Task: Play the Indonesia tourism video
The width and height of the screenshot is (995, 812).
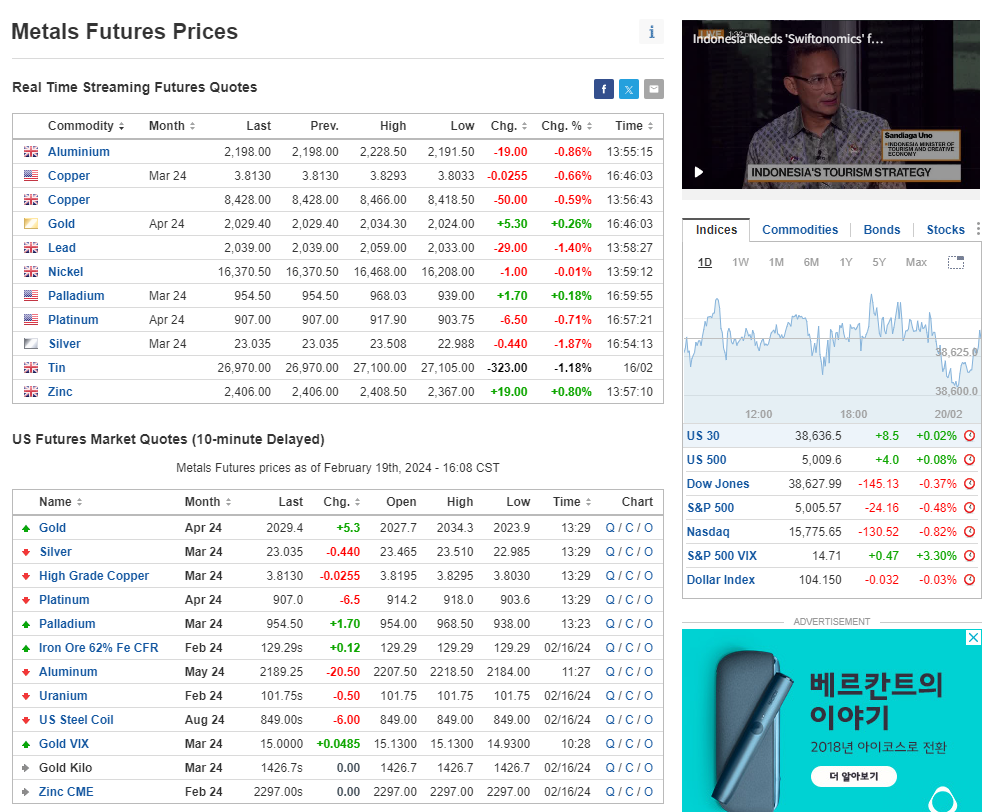Action: pyautogui.click(x=699, y=172)
